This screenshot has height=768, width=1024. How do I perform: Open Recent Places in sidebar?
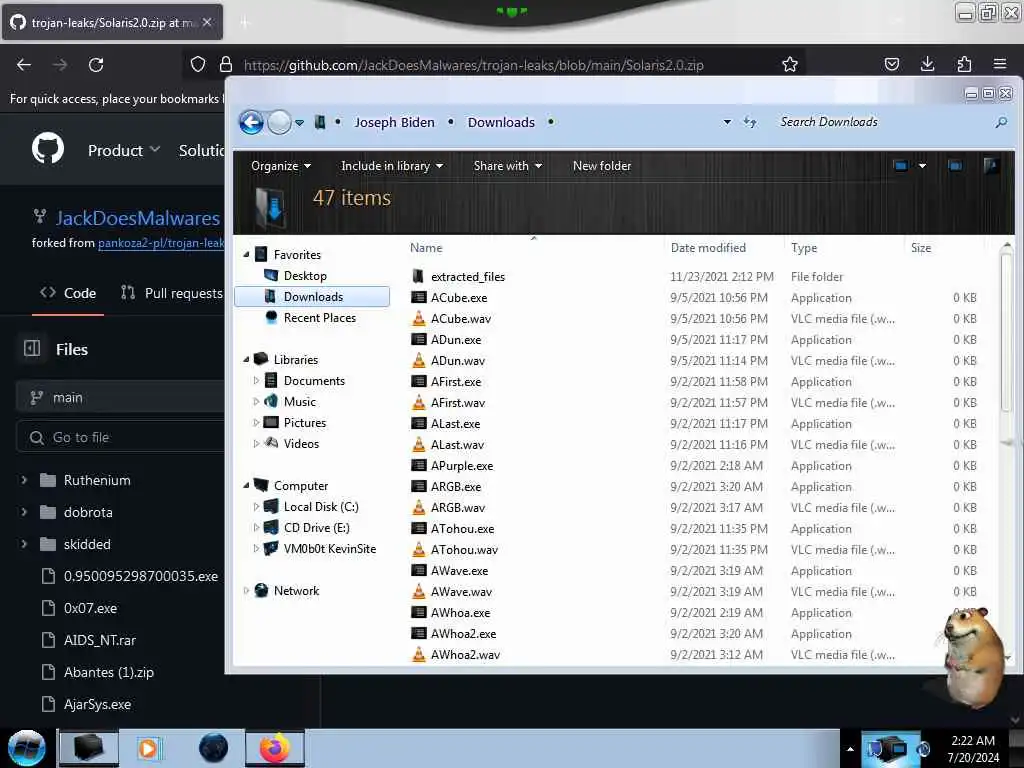pos(319,317)
